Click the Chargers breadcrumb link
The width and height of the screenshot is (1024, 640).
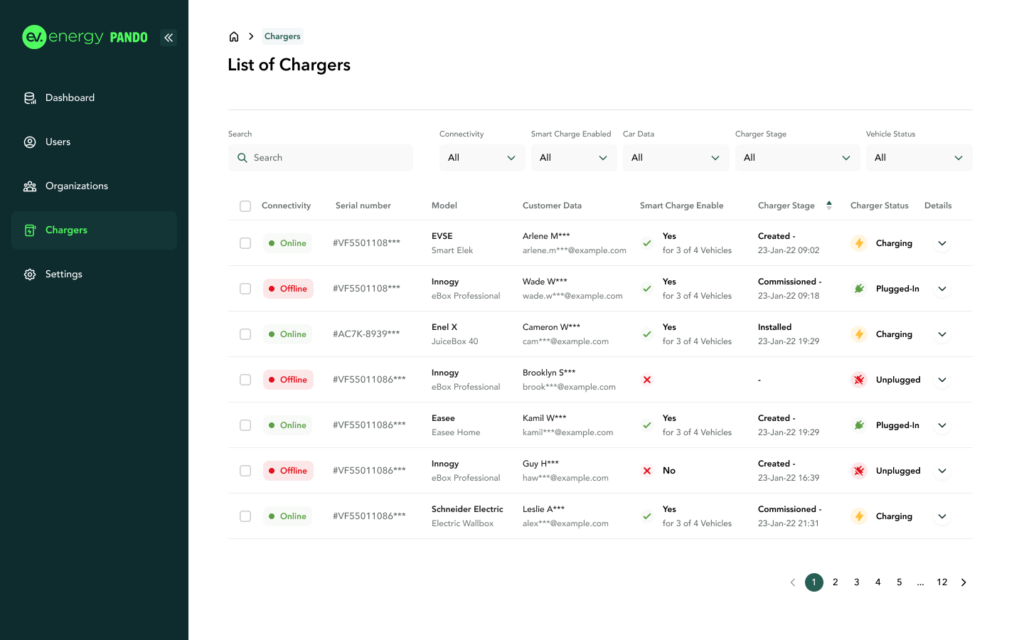(x=282, y=37)
